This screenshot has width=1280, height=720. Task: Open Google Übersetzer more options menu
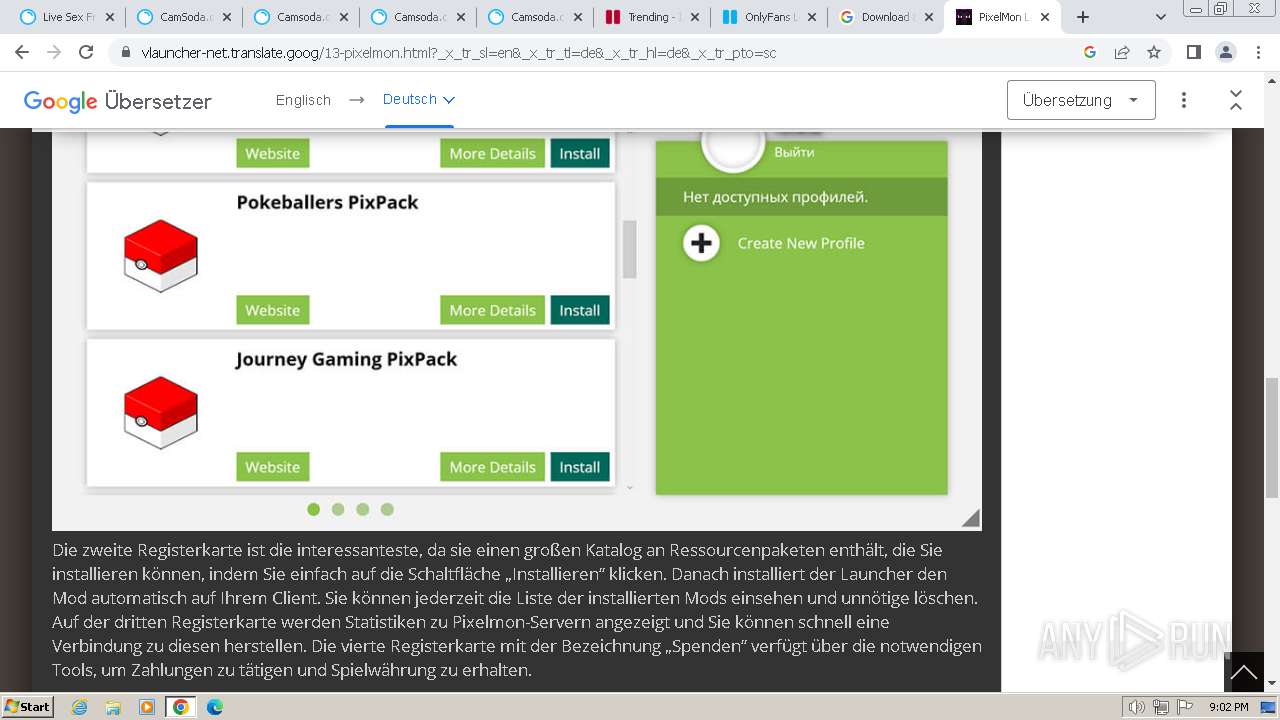pos(1184,100)
